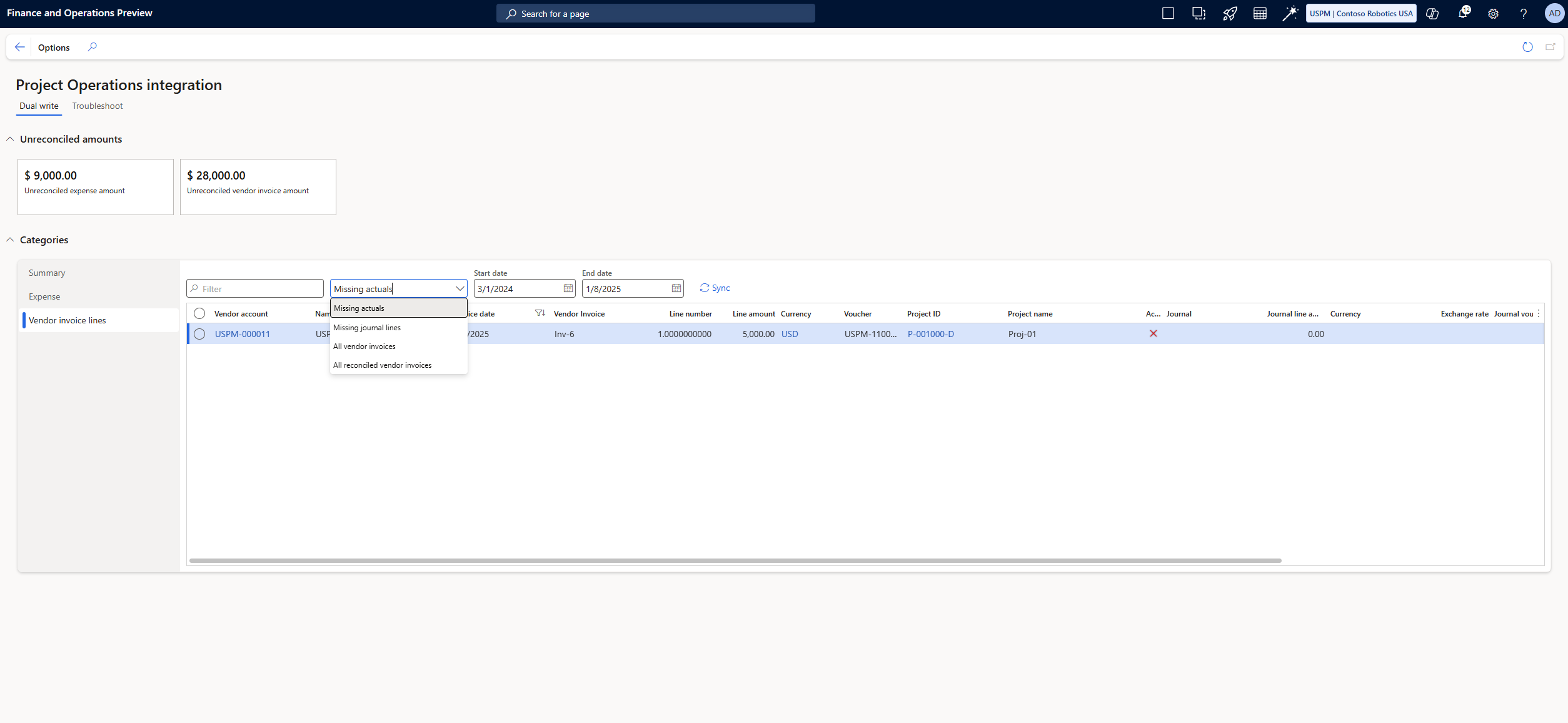1568x723 pixels.
Task: Click the Voucher column header
Action: tap(858, 314)
